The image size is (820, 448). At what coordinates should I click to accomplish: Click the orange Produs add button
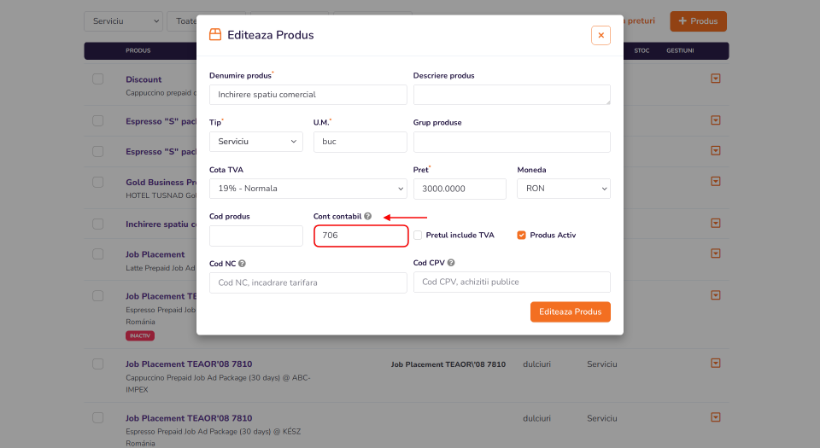point(698,21)
